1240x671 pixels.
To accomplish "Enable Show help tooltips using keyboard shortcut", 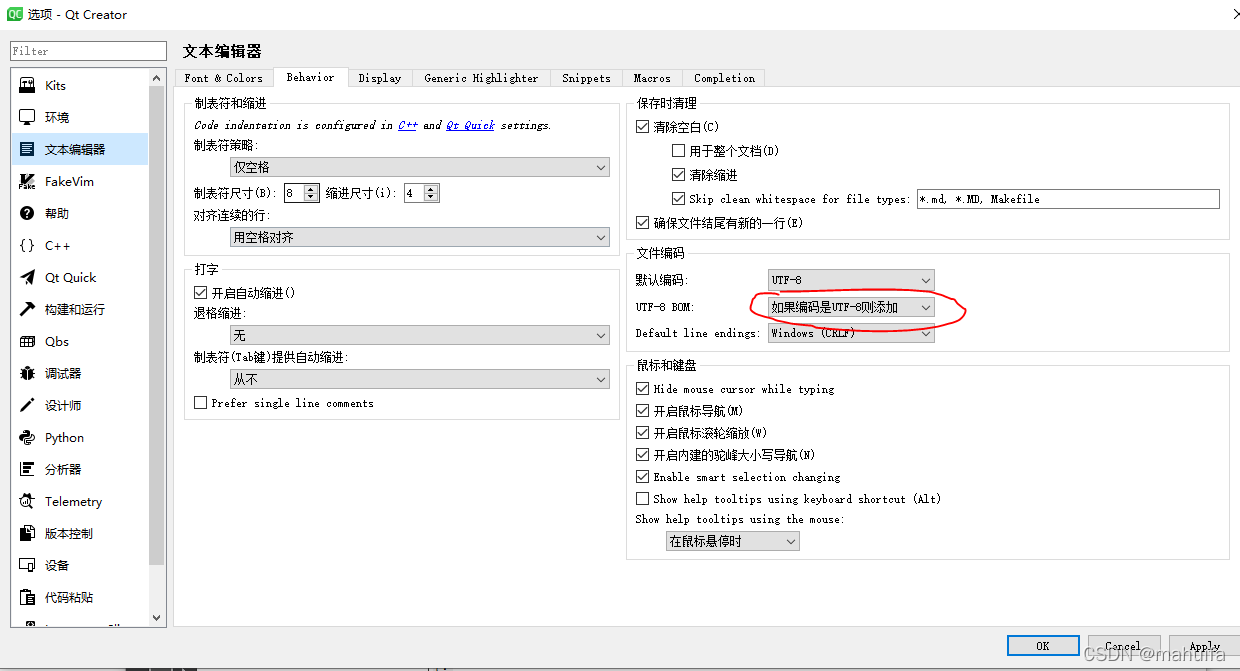I will click(643, 499).
